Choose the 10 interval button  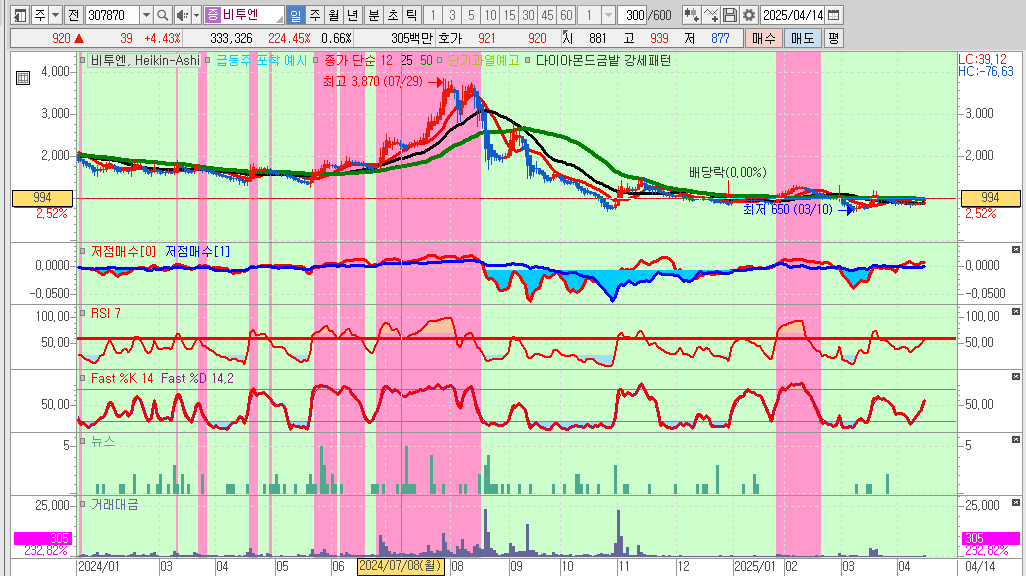[490, 14]
